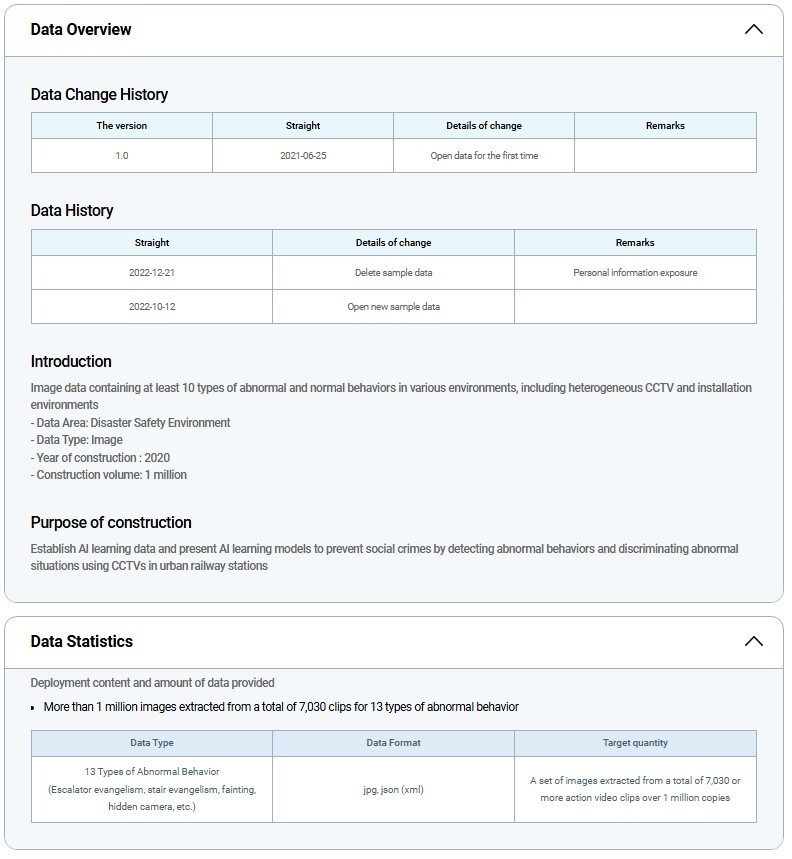Click the 'jpg, json (xml)' format cell

[x=393, y=790]
